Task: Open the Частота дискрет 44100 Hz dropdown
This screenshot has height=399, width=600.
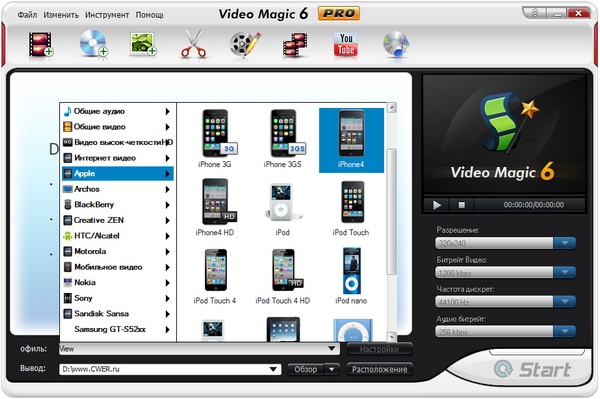Action: click(x=565, y=302)
